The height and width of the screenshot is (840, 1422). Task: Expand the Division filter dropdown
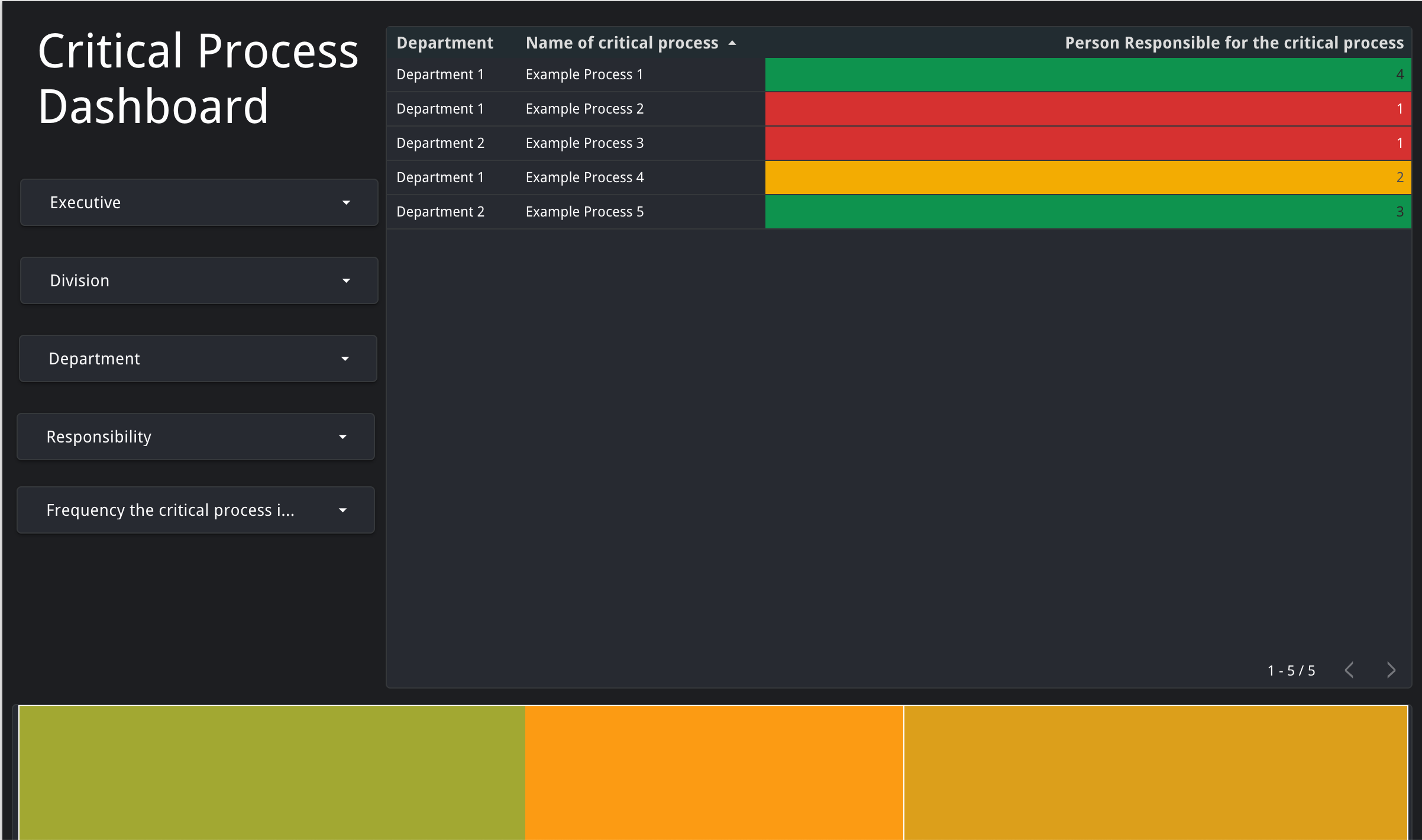pos(199,280)
